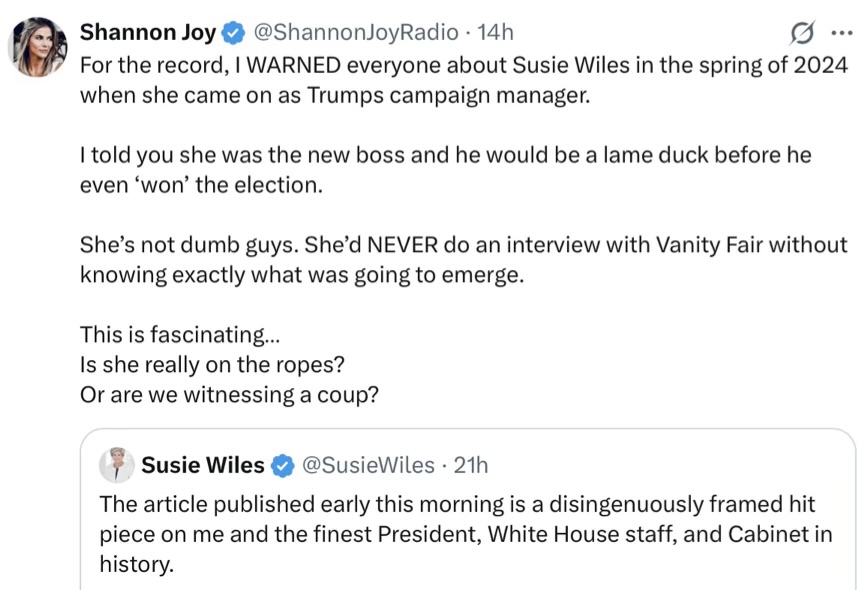Click the 'Is she really on the ropes?' line

point(215,364)
